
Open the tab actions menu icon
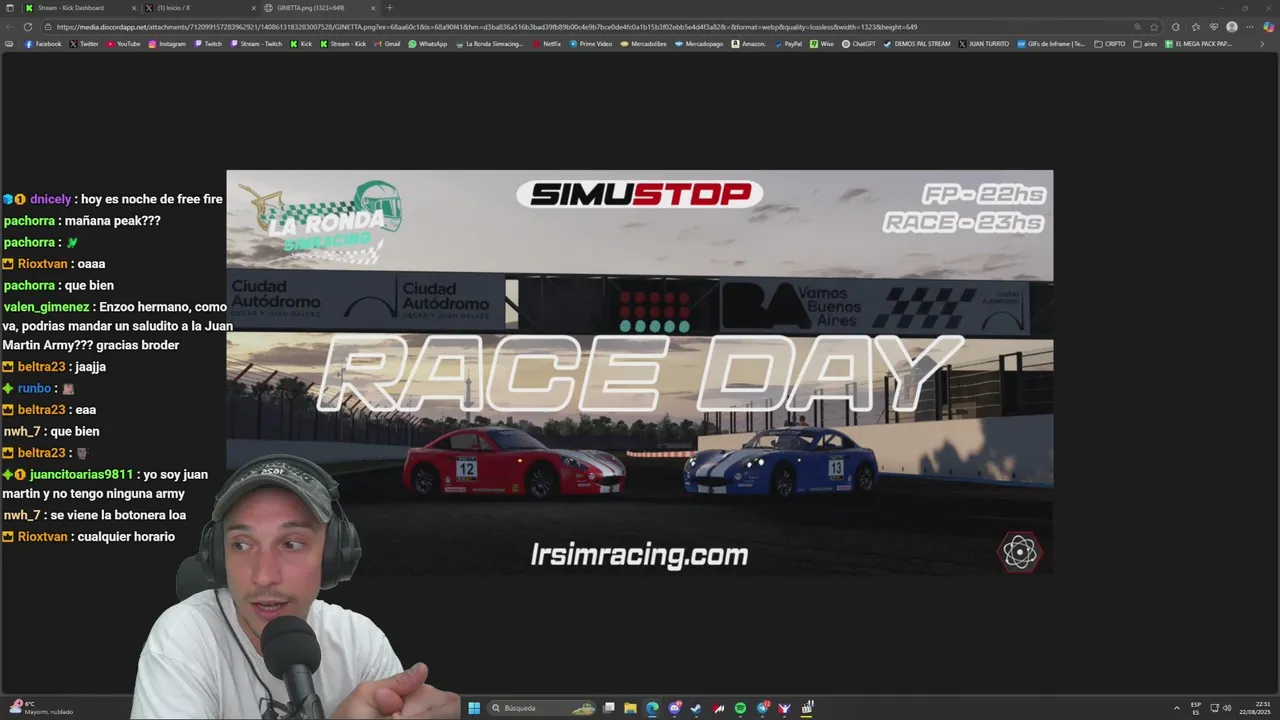pos(9,8)
